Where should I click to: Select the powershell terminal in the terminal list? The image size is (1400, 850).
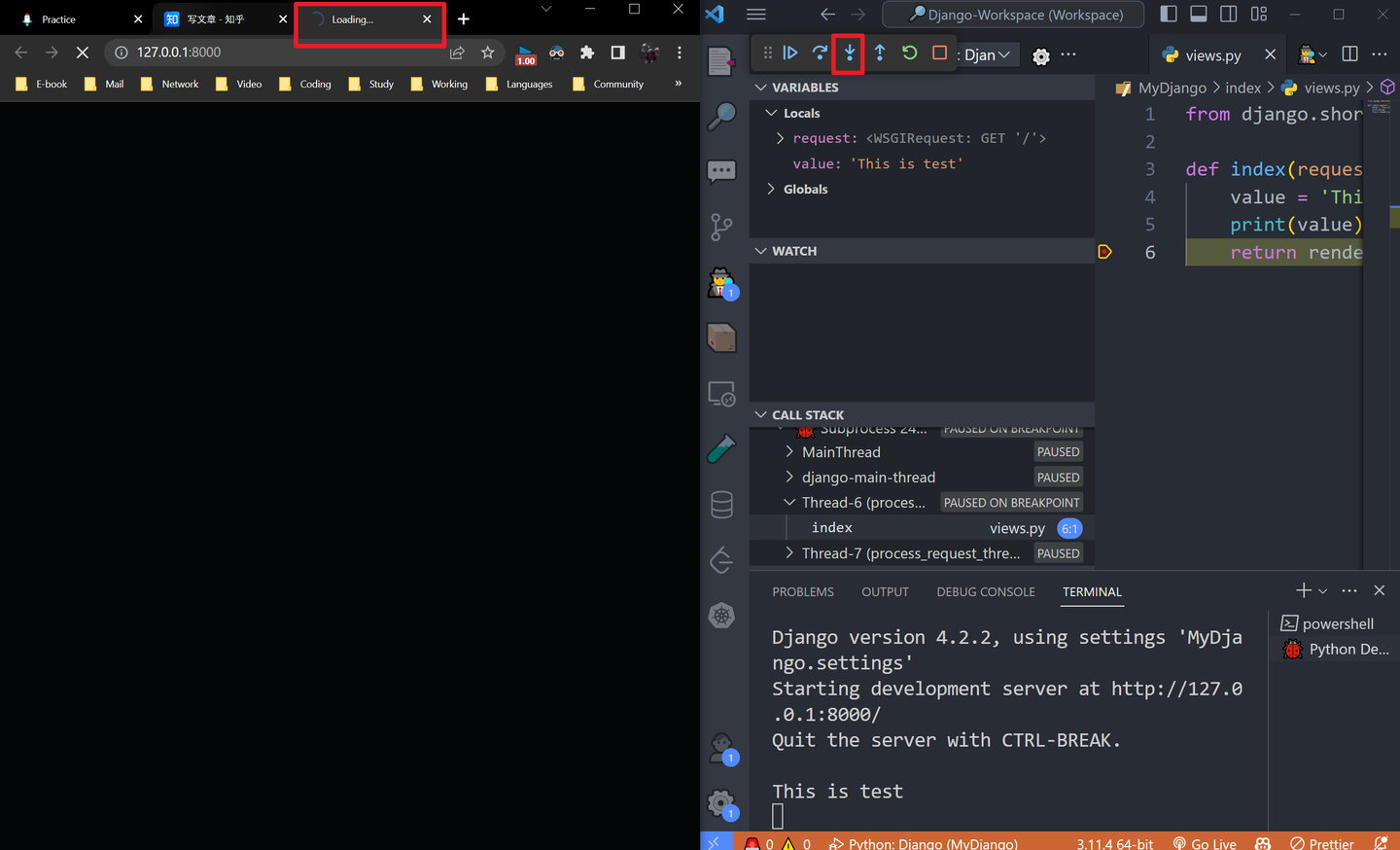(1337, 623)
